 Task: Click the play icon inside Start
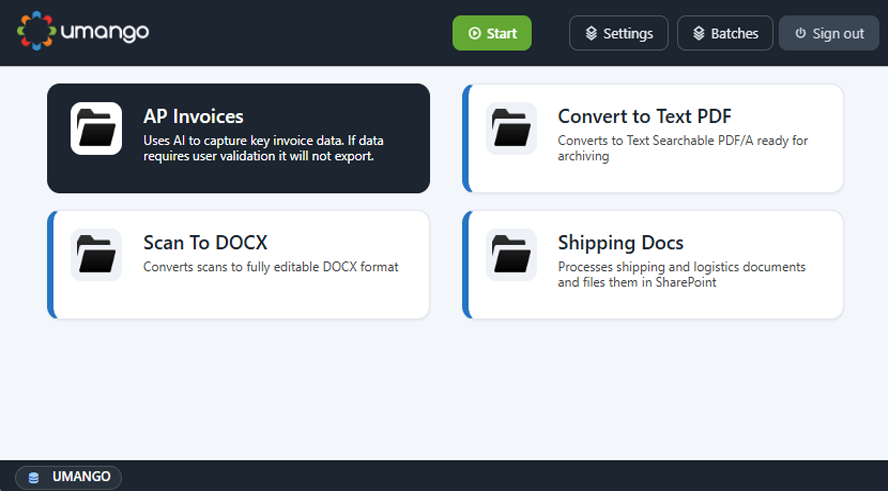(475, 33)
